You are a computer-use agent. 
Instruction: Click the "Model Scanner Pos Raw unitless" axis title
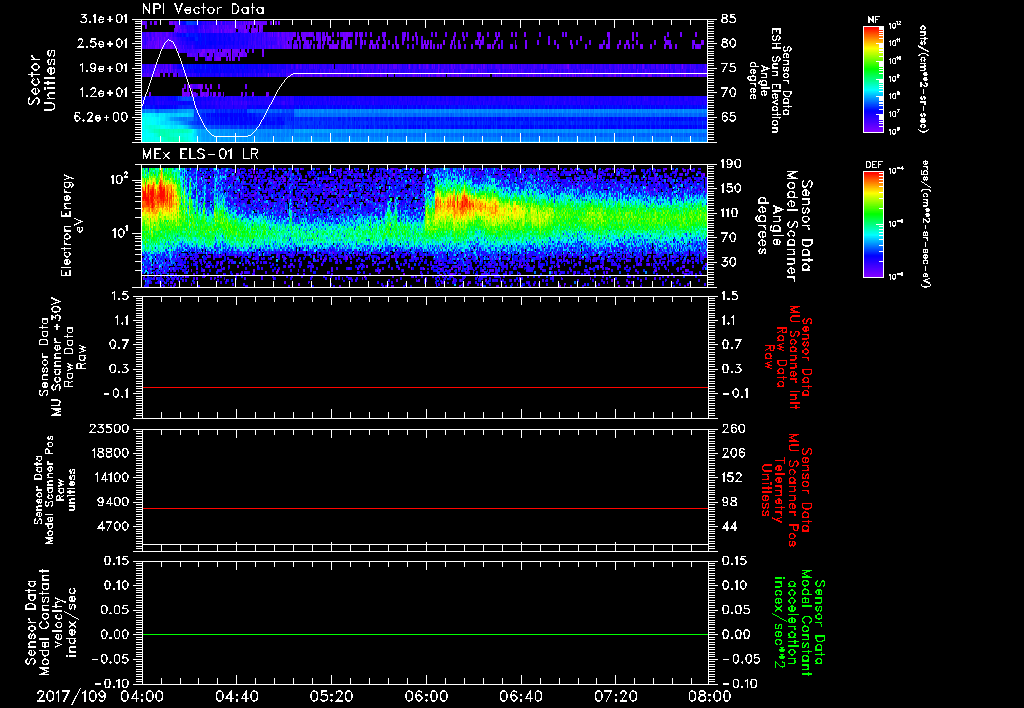(x=55, y=490)
